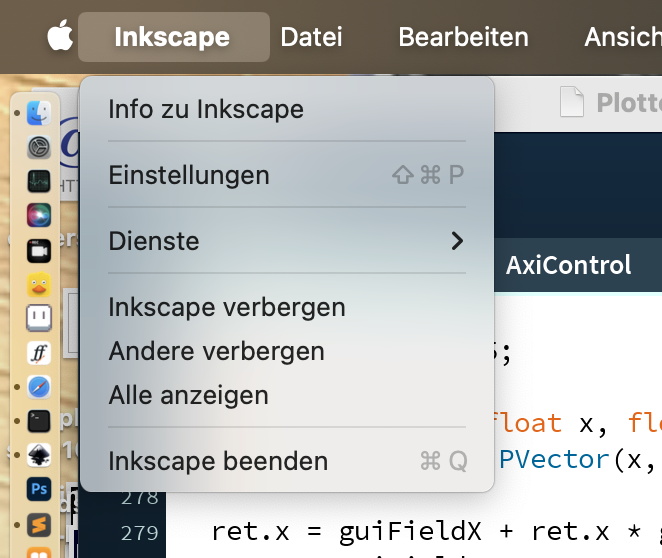The height and width of the screenshot is (558, 662).
Task: Open the Datei menu
Action: pyautogui.click(x=311, y=38)
